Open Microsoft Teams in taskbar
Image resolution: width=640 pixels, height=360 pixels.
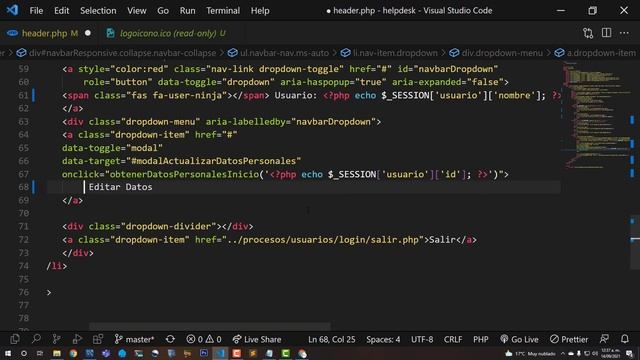pos(106,353)
